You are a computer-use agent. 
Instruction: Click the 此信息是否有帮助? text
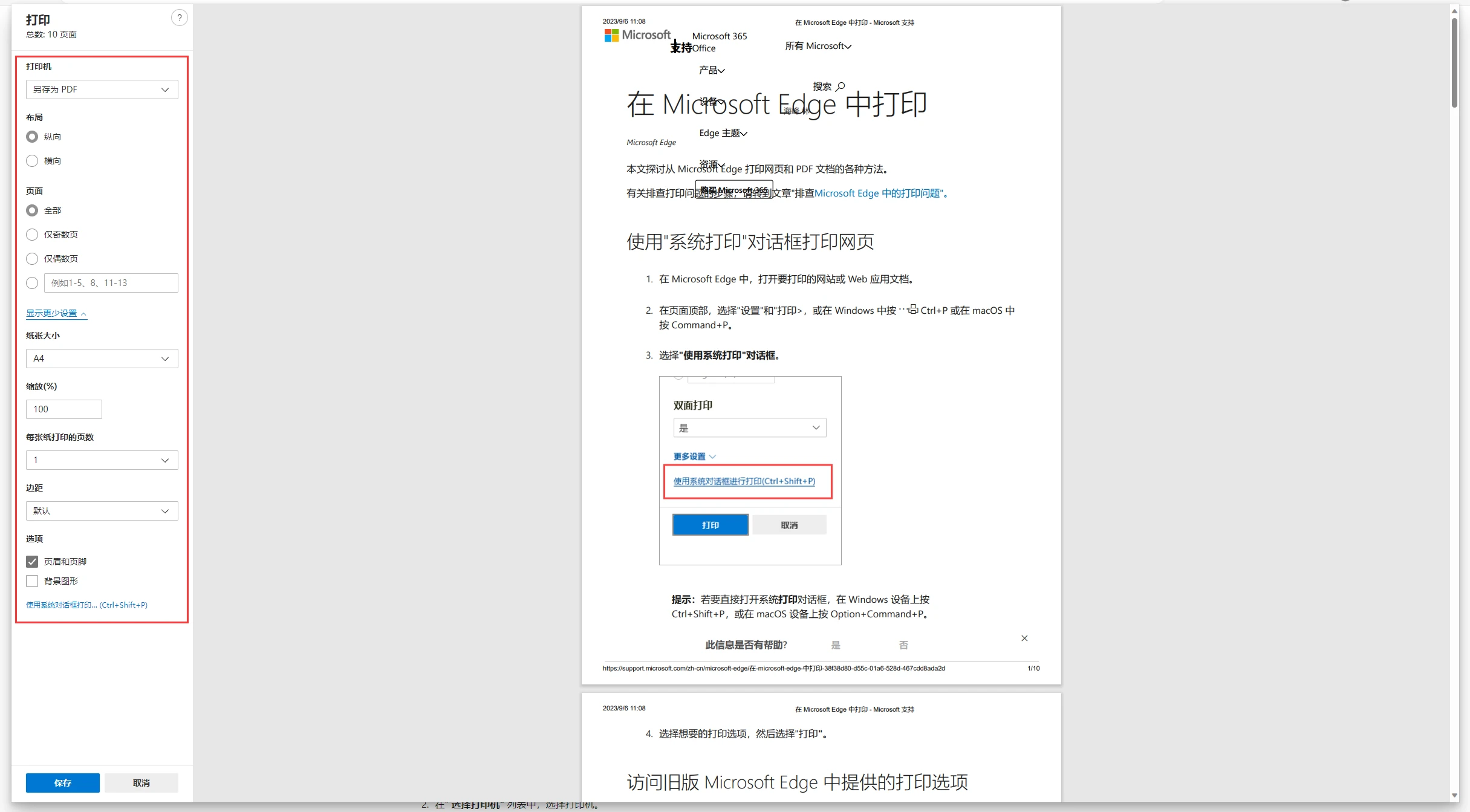(746, 645)
